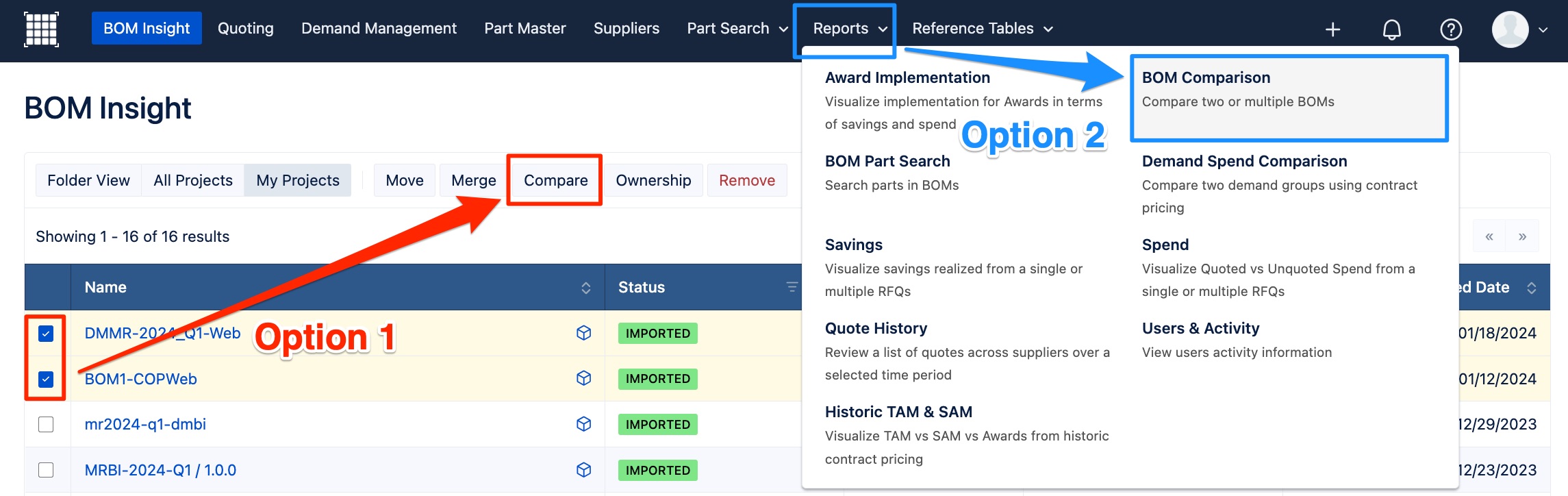1568x496 pixels.
Task: Click the Name column header
Action: (x=338, y=287)
